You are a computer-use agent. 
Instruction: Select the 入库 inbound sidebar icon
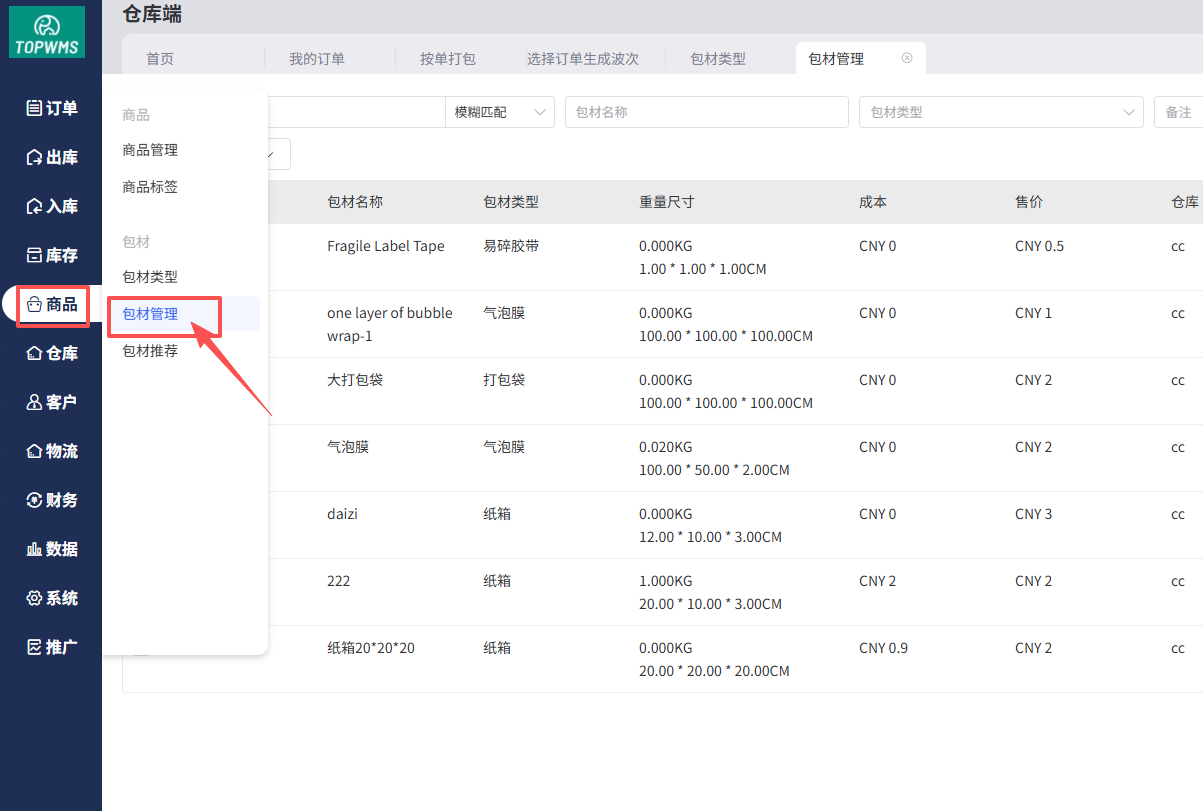[x=34, y=206]
